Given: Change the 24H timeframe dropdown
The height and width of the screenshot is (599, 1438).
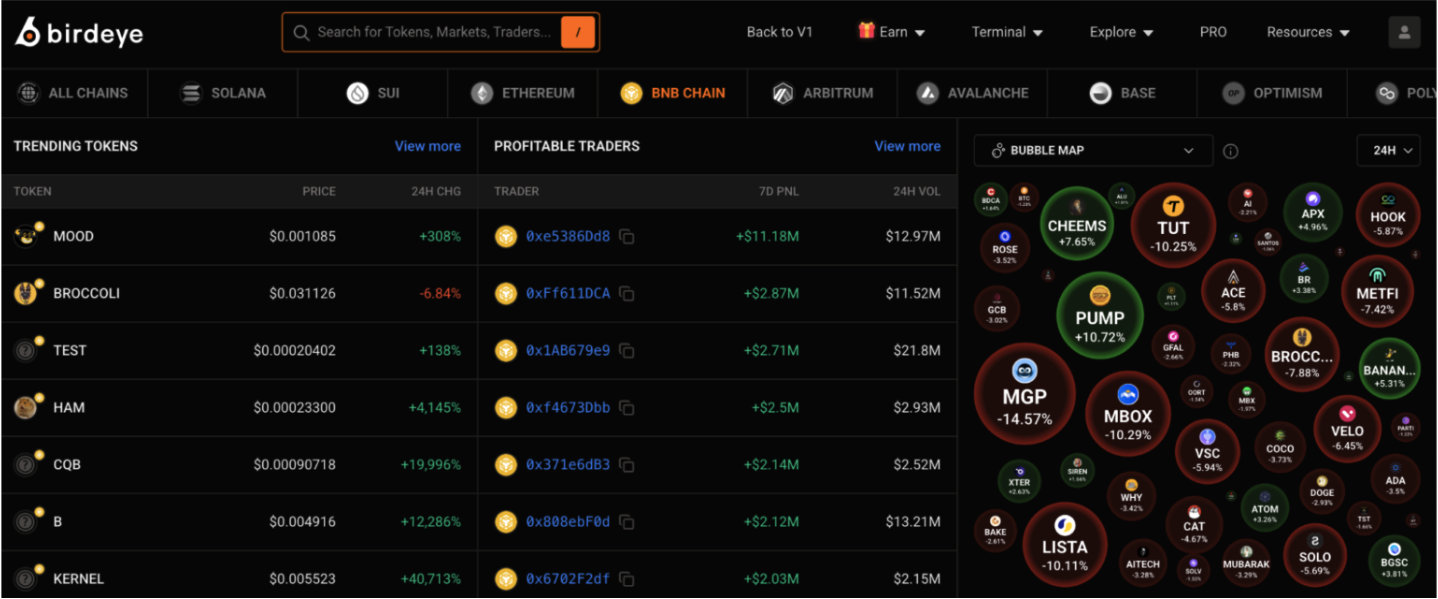Looking at the screenshot, I should 1388,151.
